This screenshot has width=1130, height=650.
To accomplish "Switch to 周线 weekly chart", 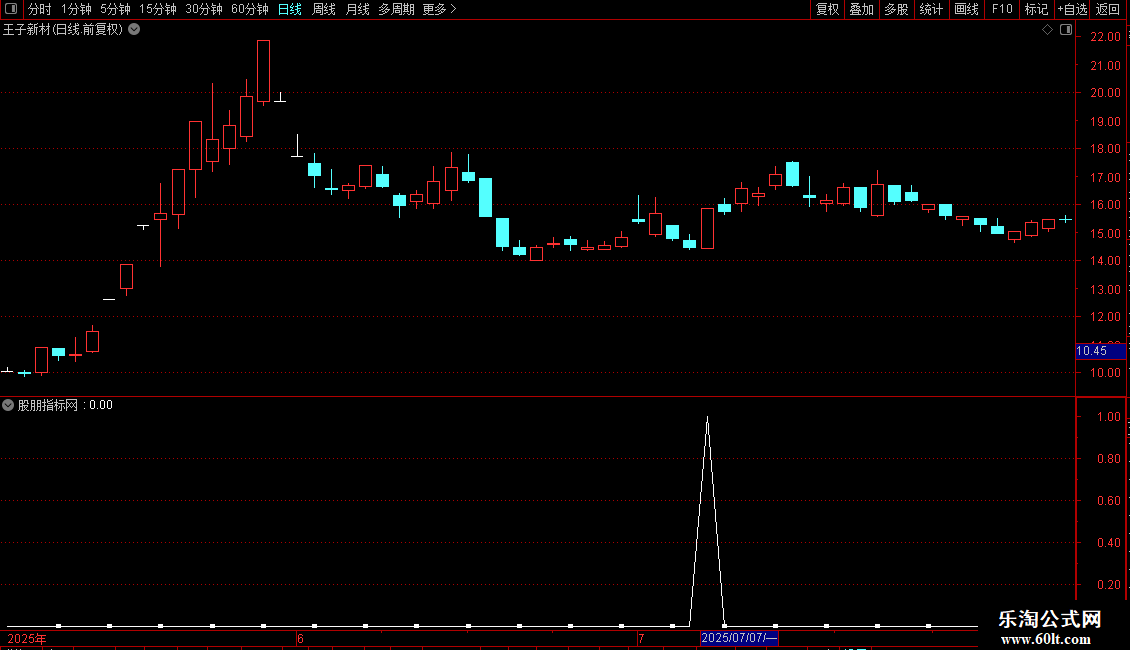I will (x=324, y=9).
